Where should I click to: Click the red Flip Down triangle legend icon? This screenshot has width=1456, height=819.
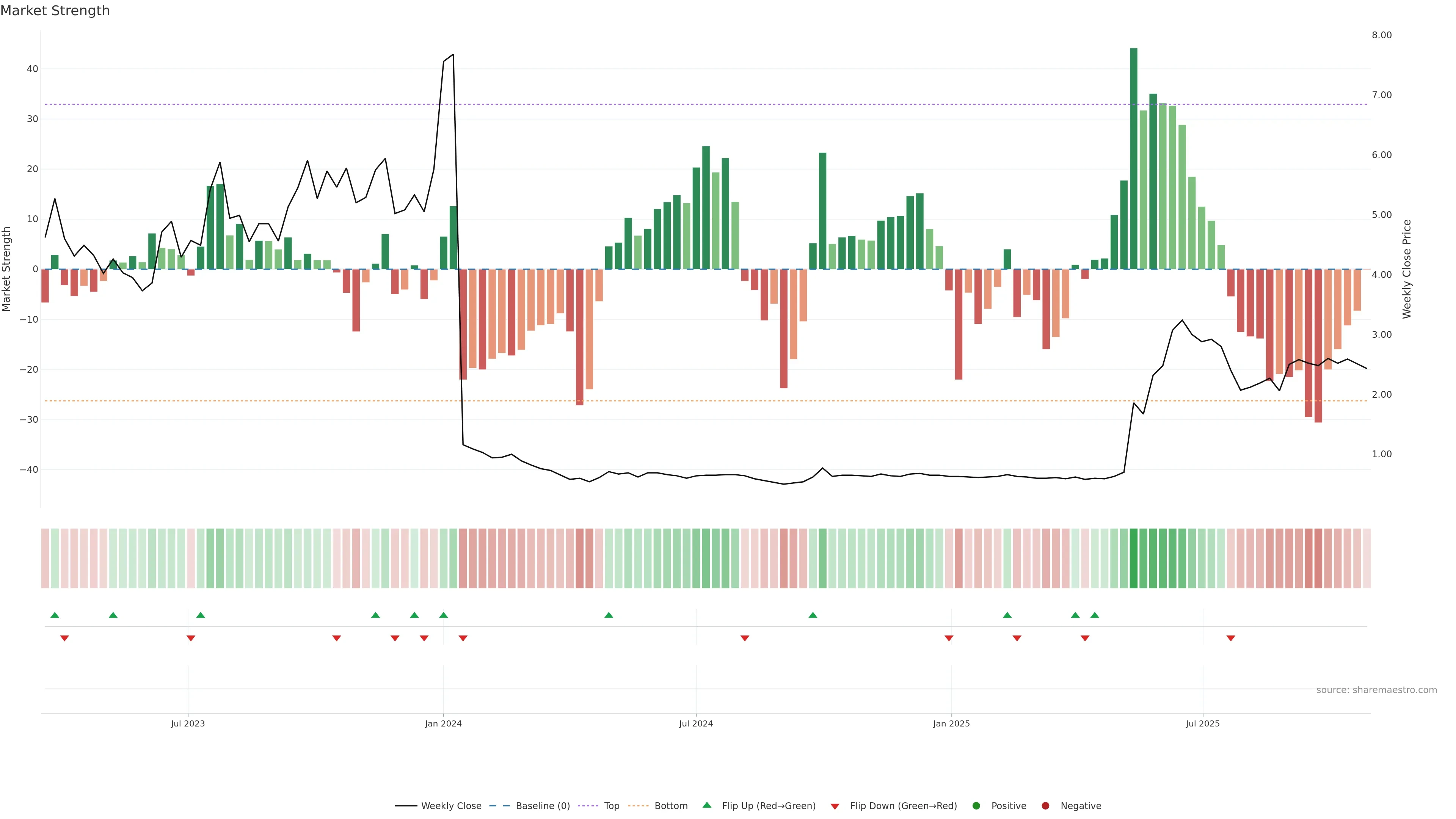835,806
